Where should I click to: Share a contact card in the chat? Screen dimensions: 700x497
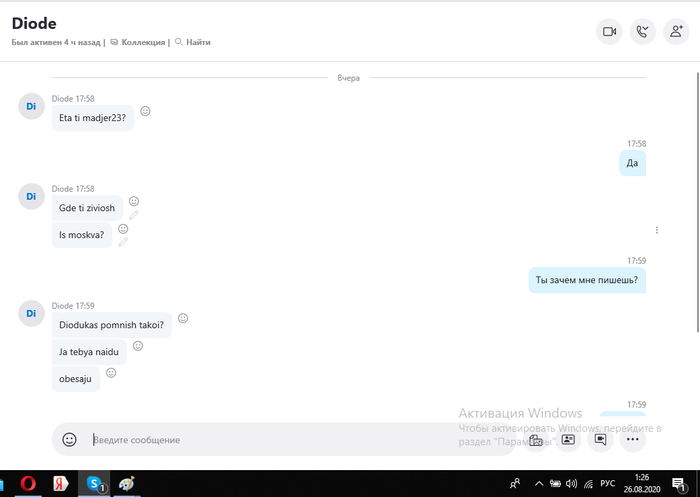(x=568, y=440)
